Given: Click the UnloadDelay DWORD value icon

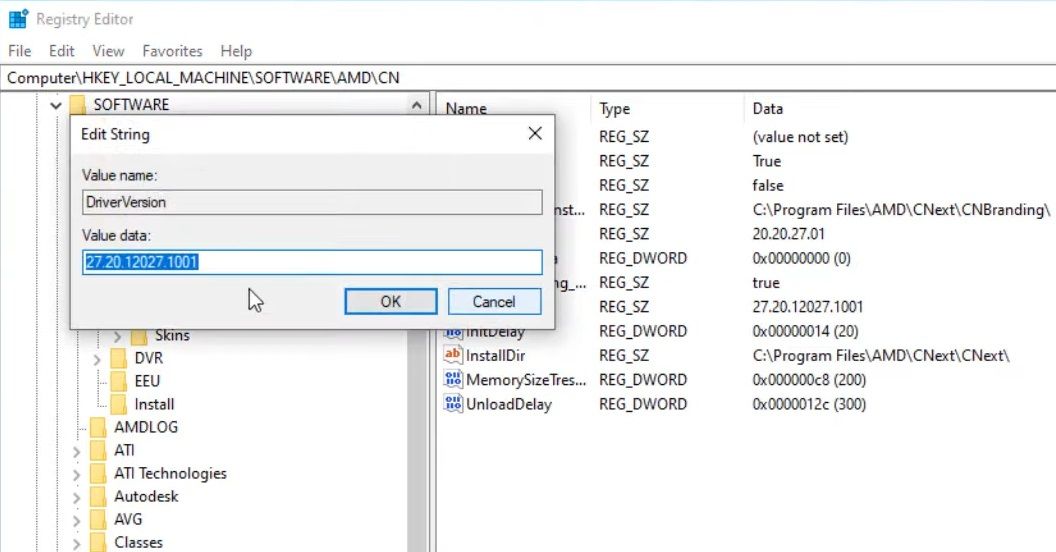Looking at the screenshot, I should click(x=453, y=404).
